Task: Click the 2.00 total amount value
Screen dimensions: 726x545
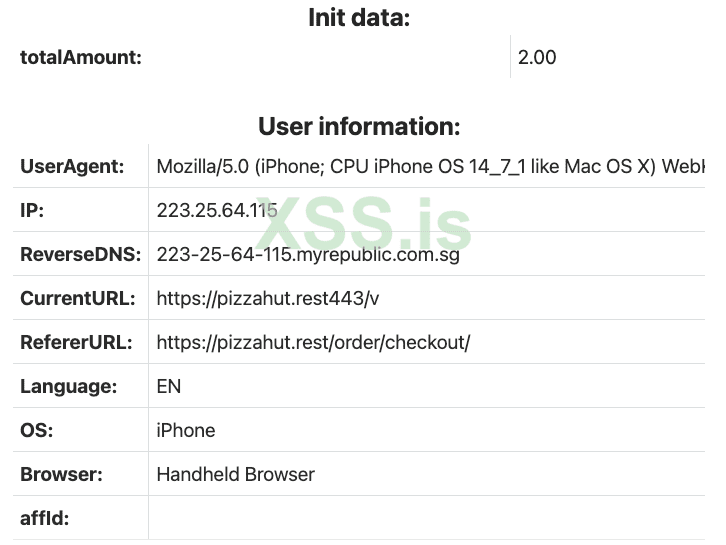Action: (537, 57)
